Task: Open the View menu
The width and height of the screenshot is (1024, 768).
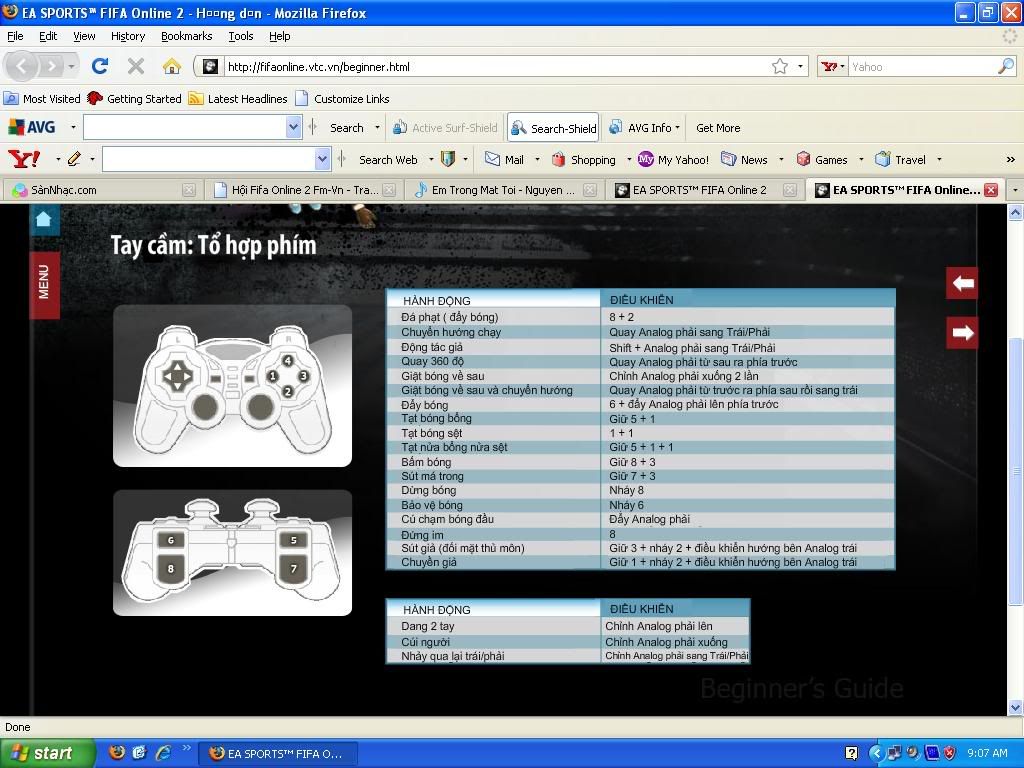Action: (x=84, y=36)
